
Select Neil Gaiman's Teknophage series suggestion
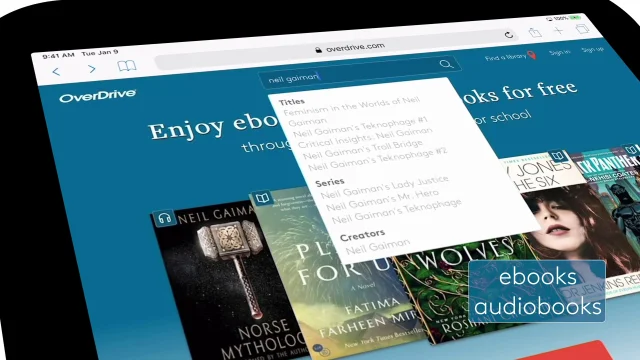396,211
